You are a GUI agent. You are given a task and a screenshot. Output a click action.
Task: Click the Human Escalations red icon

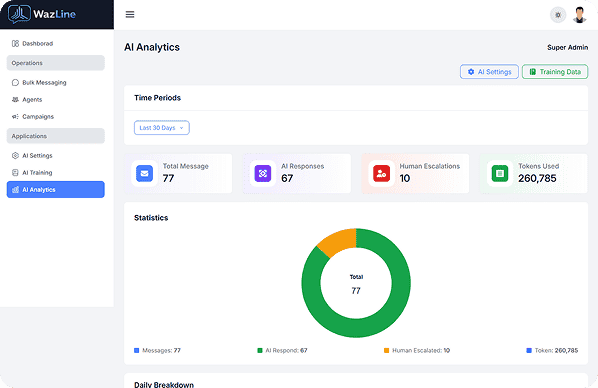(381, 174)
